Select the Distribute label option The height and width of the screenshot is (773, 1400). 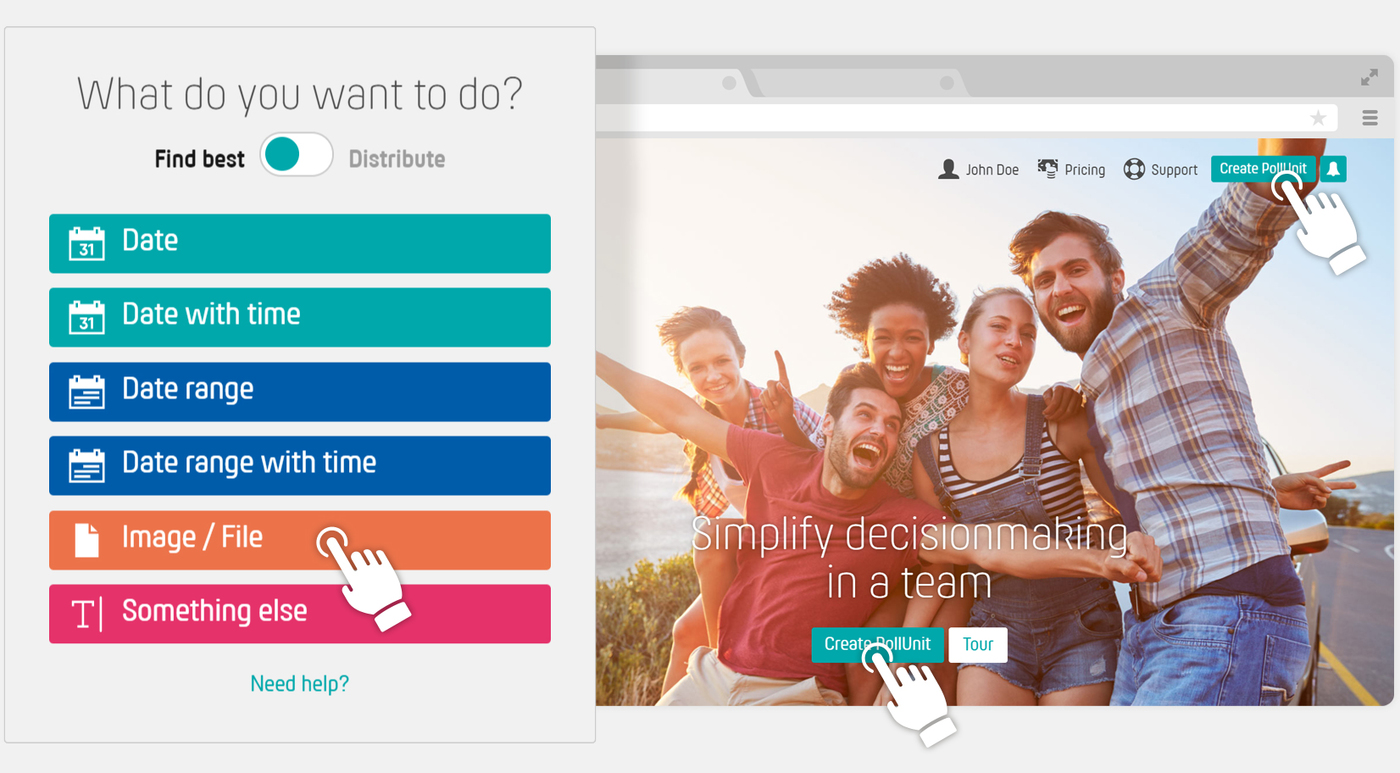(x=397, y=159)
